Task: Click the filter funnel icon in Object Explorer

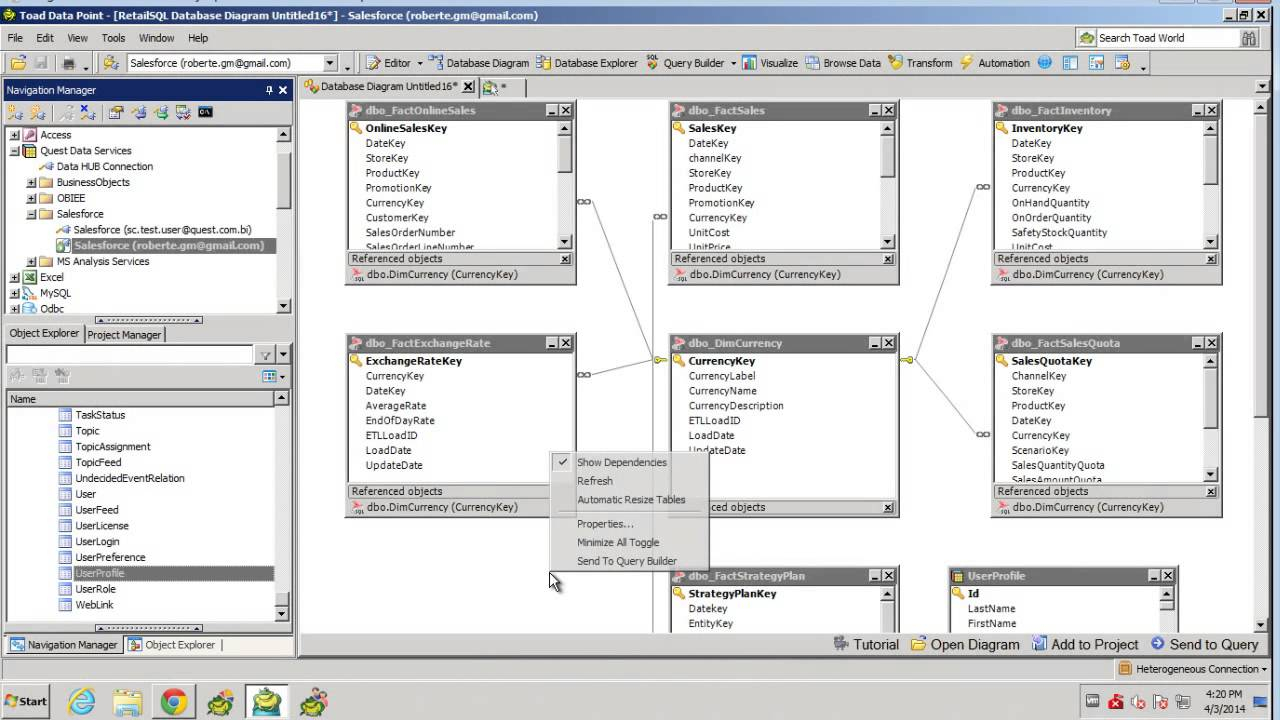Action: point(265,355)
